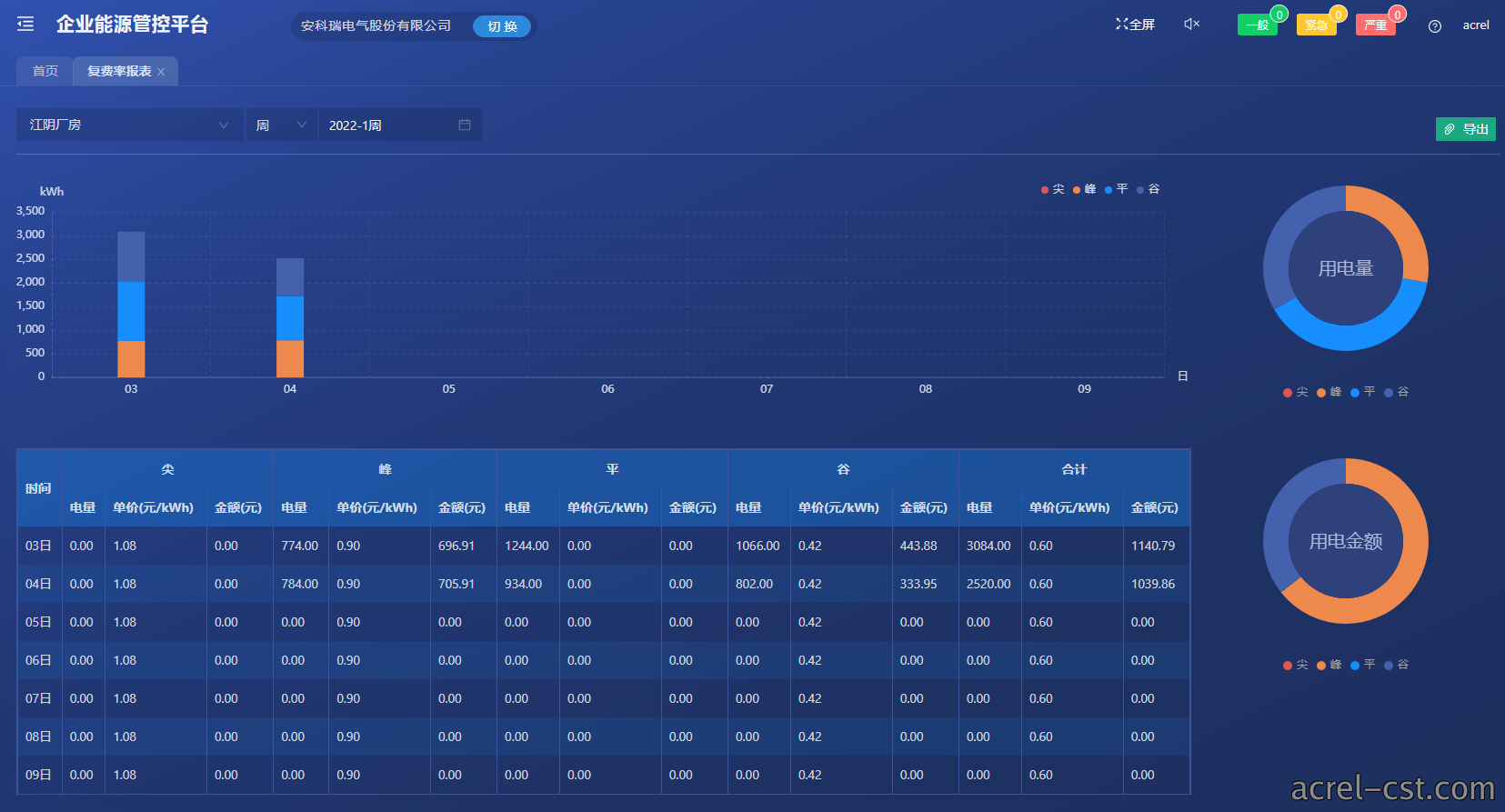Enter fullscreen mode with 全屏 icon
The width and height of the screenshot is (1505, 812).
pyautogui.click(x=1135, y=25)
